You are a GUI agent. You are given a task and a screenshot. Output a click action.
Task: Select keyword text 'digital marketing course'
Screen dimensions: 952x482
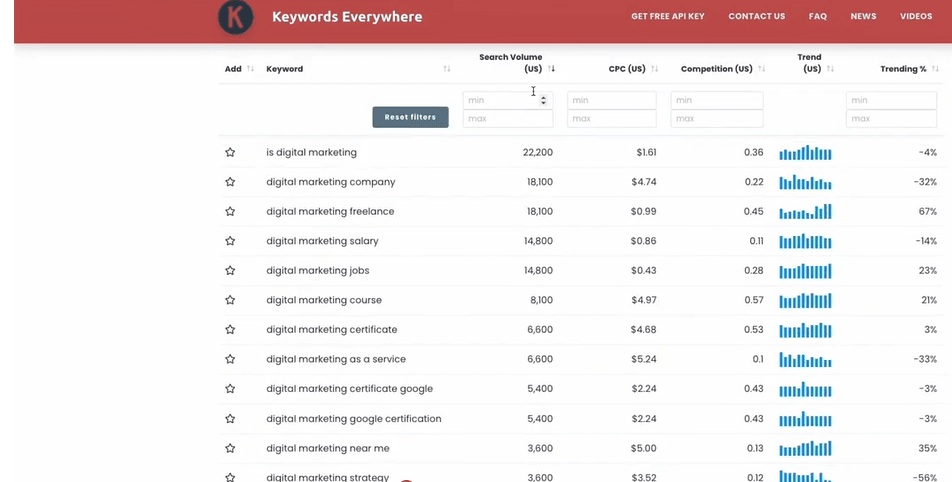pyautogui.click(x=324, y=300)
